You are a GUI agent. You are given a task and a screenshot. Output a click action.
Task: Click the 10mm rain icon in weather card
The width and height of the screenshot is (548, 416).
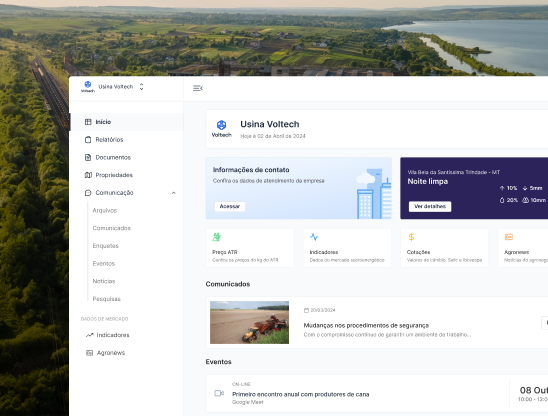pyautogui.click(x=525, y=200)
